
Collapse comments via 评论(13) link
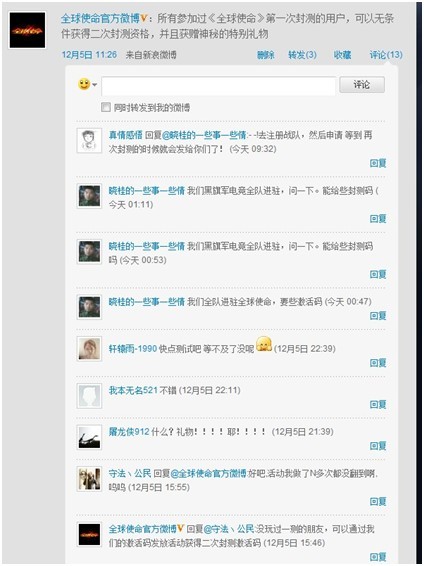click(x=386, y=55)
